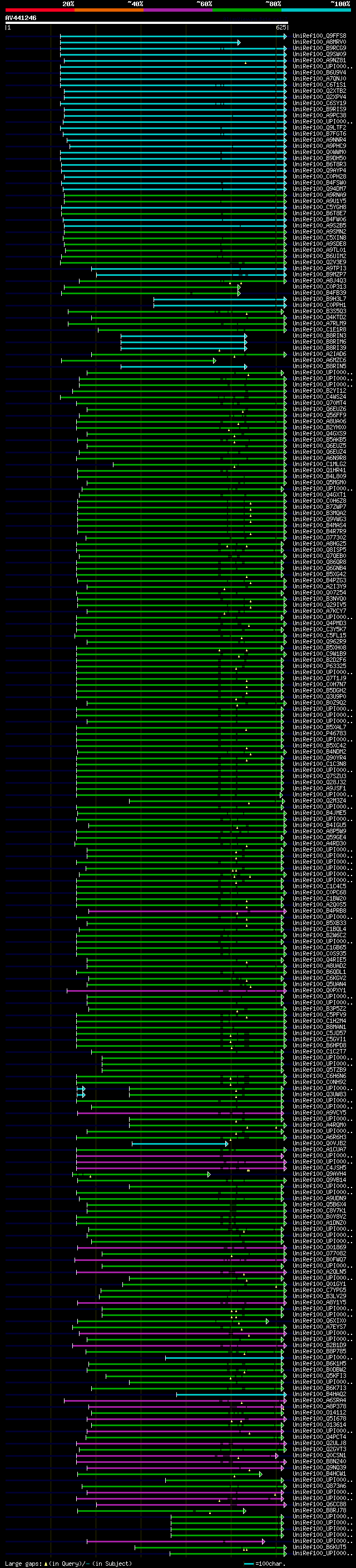
Task: Click the UniRef100_B9MZP7 entry
Action: point(319,275)
